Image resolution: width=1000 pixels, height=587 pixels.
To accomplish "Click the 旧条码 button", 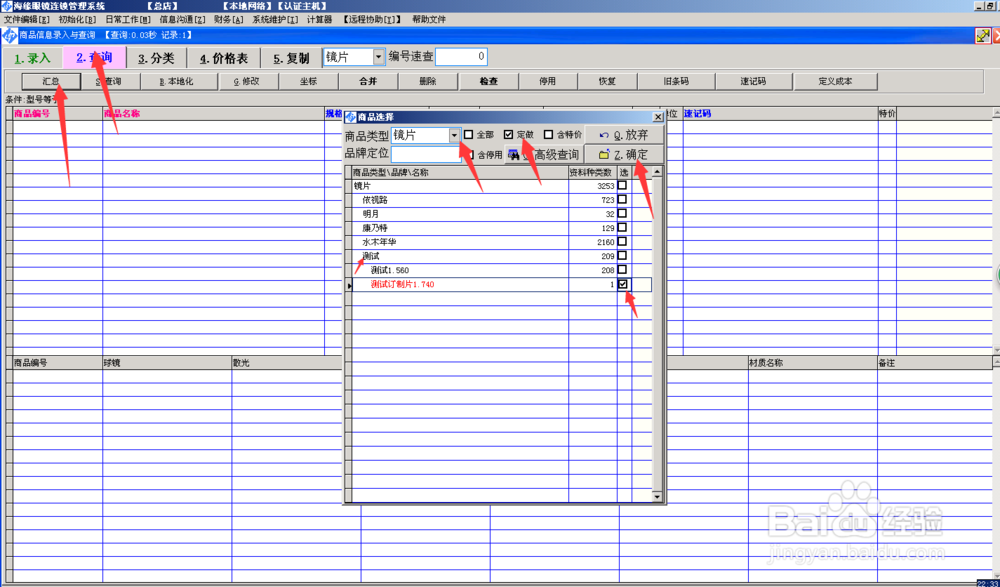I will pyautogui.click(x=676, y=82).
